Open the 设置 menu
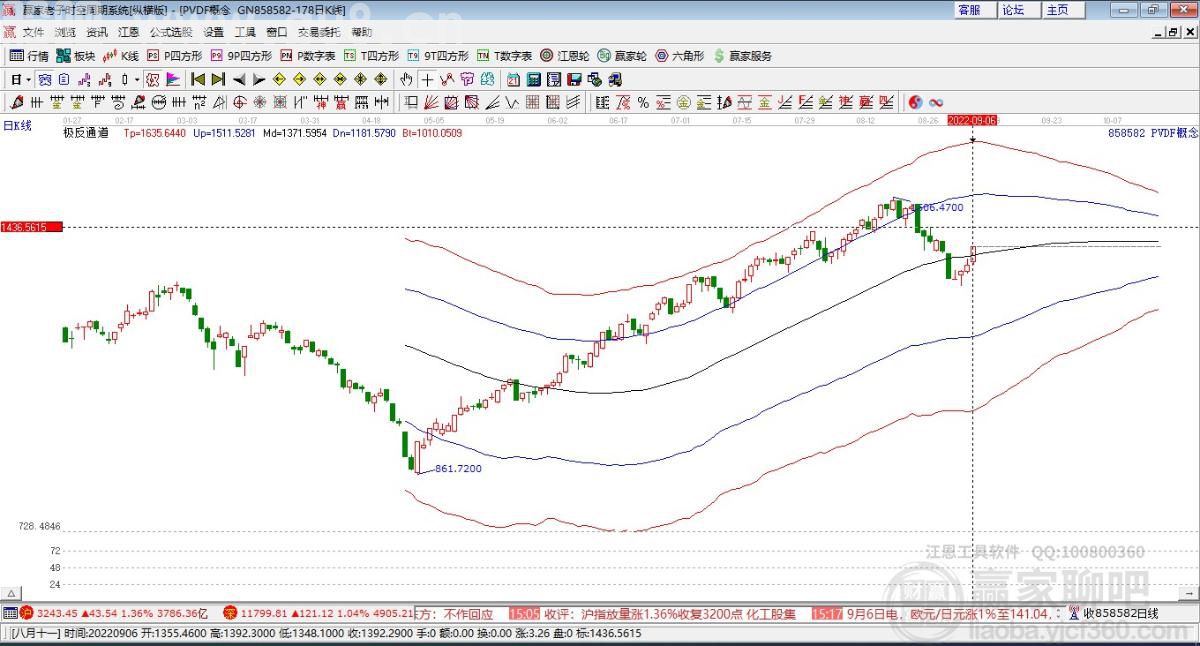 [x=214, y=32]
